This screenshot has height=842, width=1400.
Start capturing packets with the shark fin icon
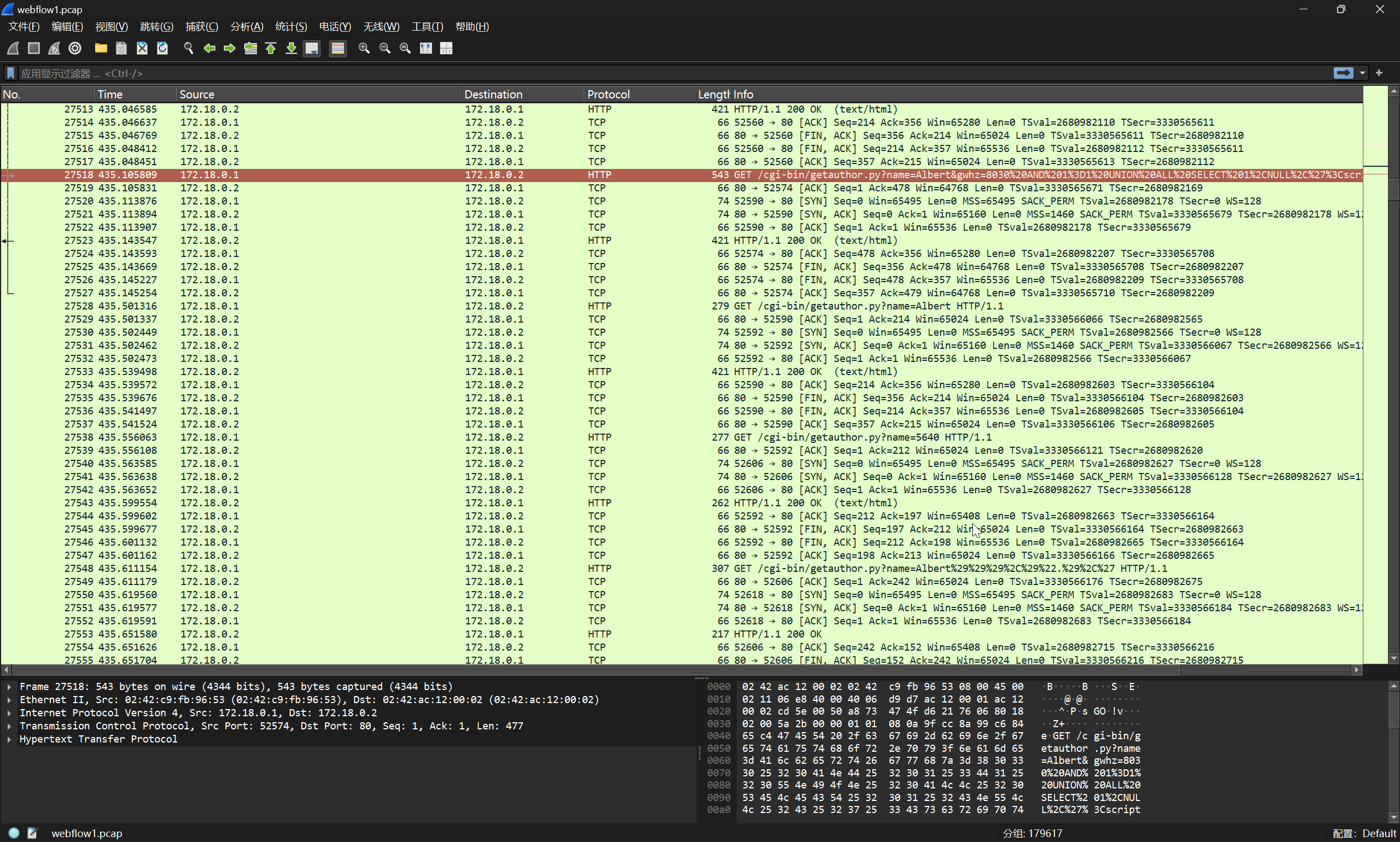click(13, 48)
